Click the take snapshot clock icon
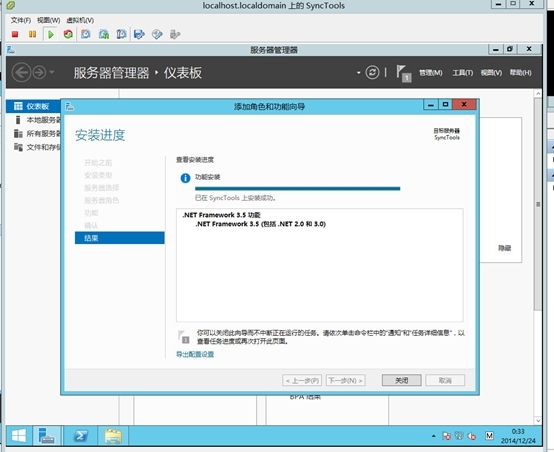The width and height of the screenshot is (554, 452). [x=86, y=34]
